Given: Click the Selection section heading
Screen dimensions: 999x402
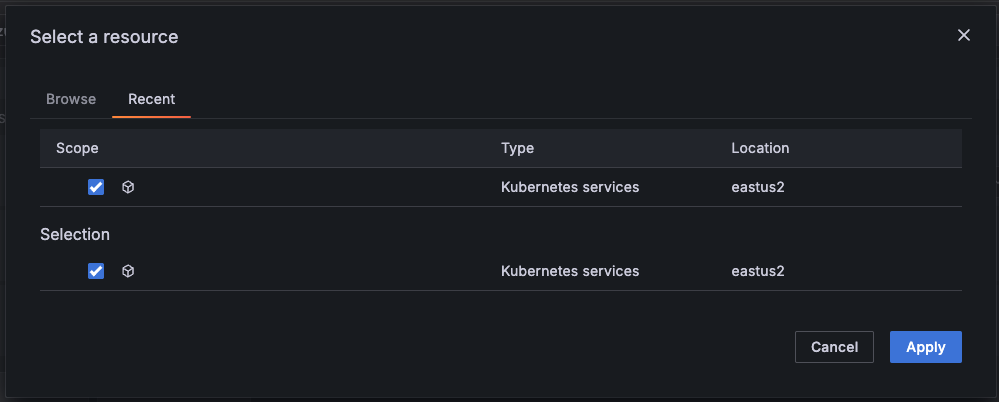Looking at the screenshot, I should click(x=75, y=234).
